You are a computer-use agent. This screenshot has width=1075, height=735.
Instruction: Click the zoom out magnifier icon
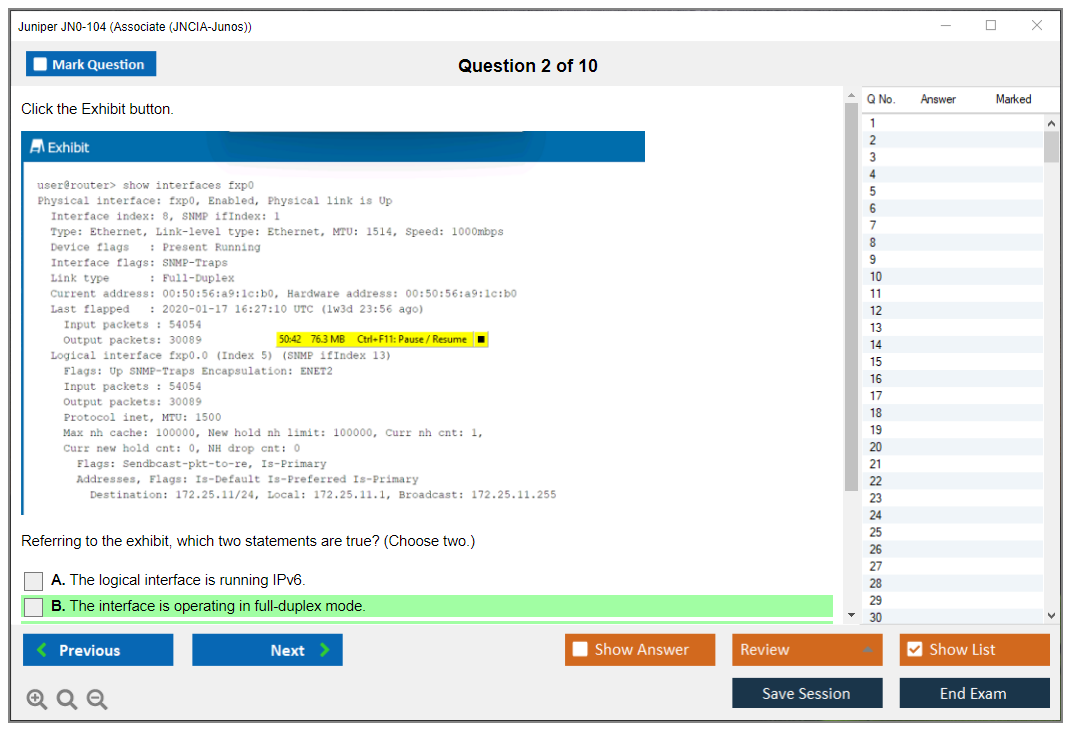pos(97,700)
